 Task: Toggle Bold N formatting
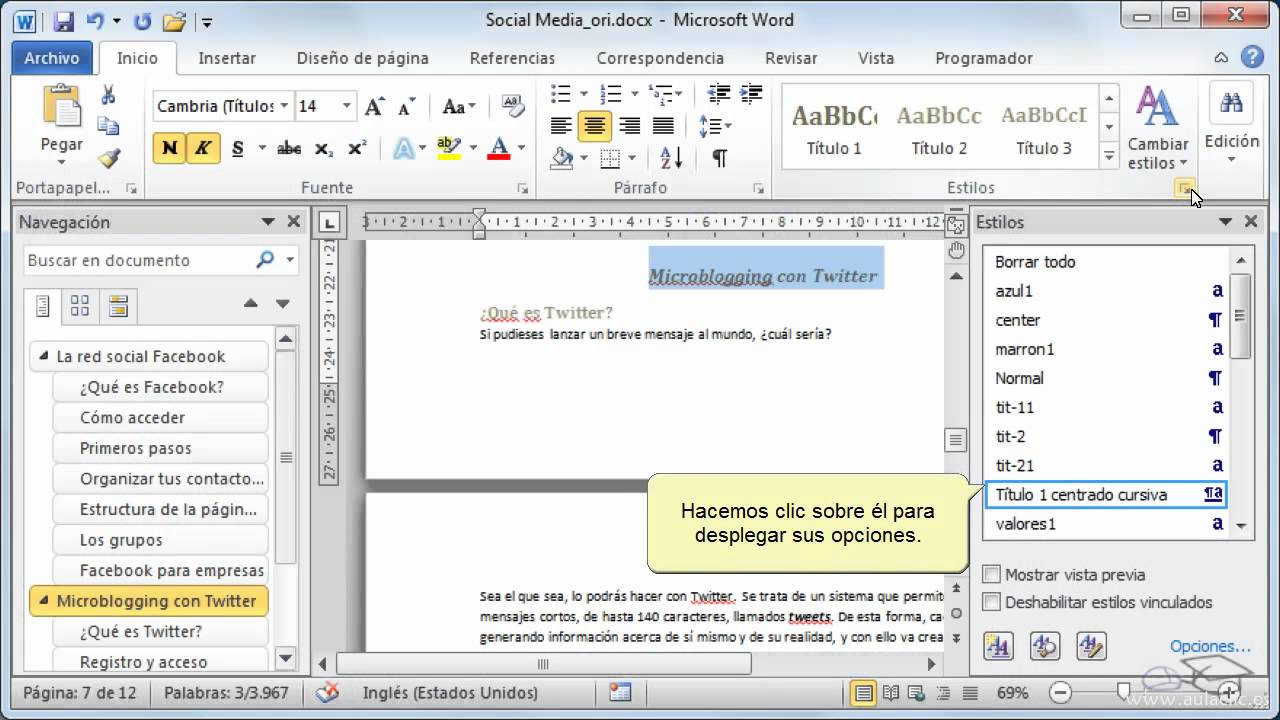[169, 149]
